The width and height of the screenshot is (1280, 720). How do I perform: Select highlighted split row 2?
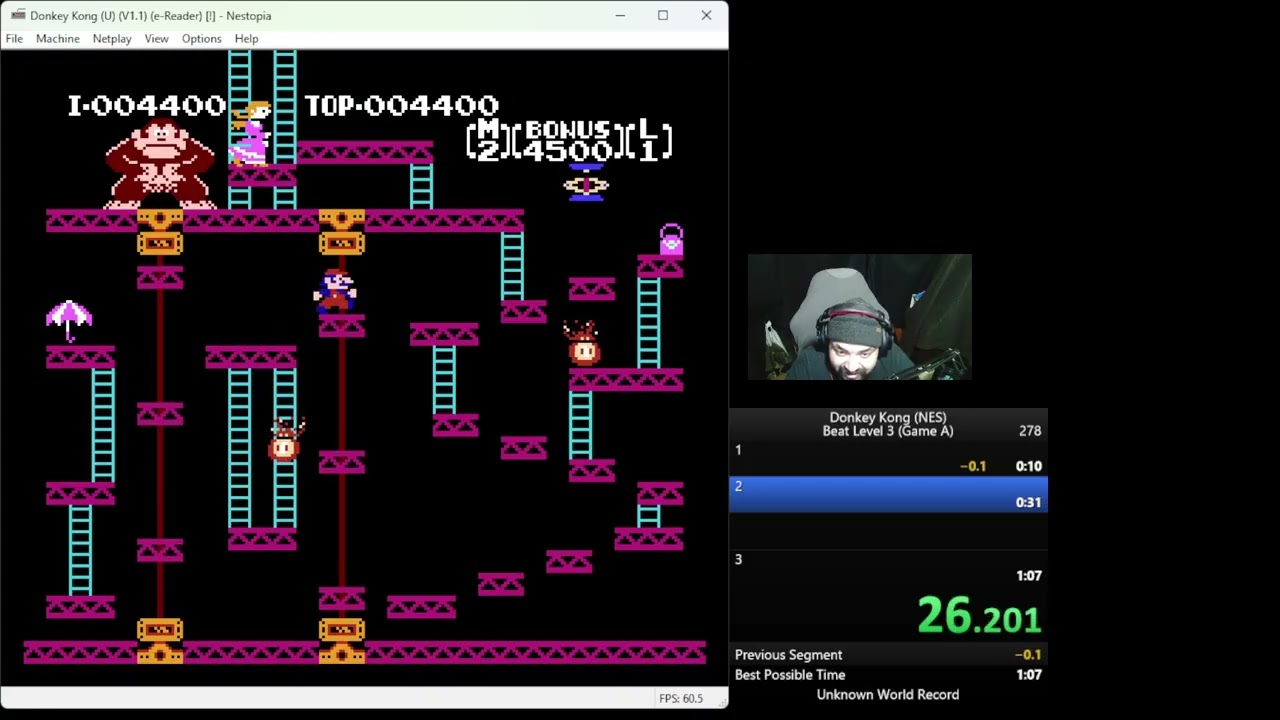point(888,494)
